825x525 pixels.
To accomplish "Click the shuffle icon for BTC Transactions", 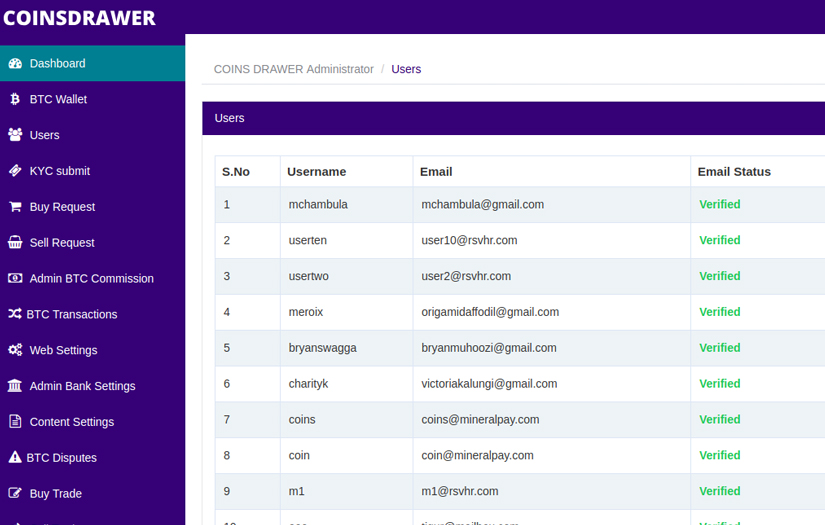I will [15, 314].
